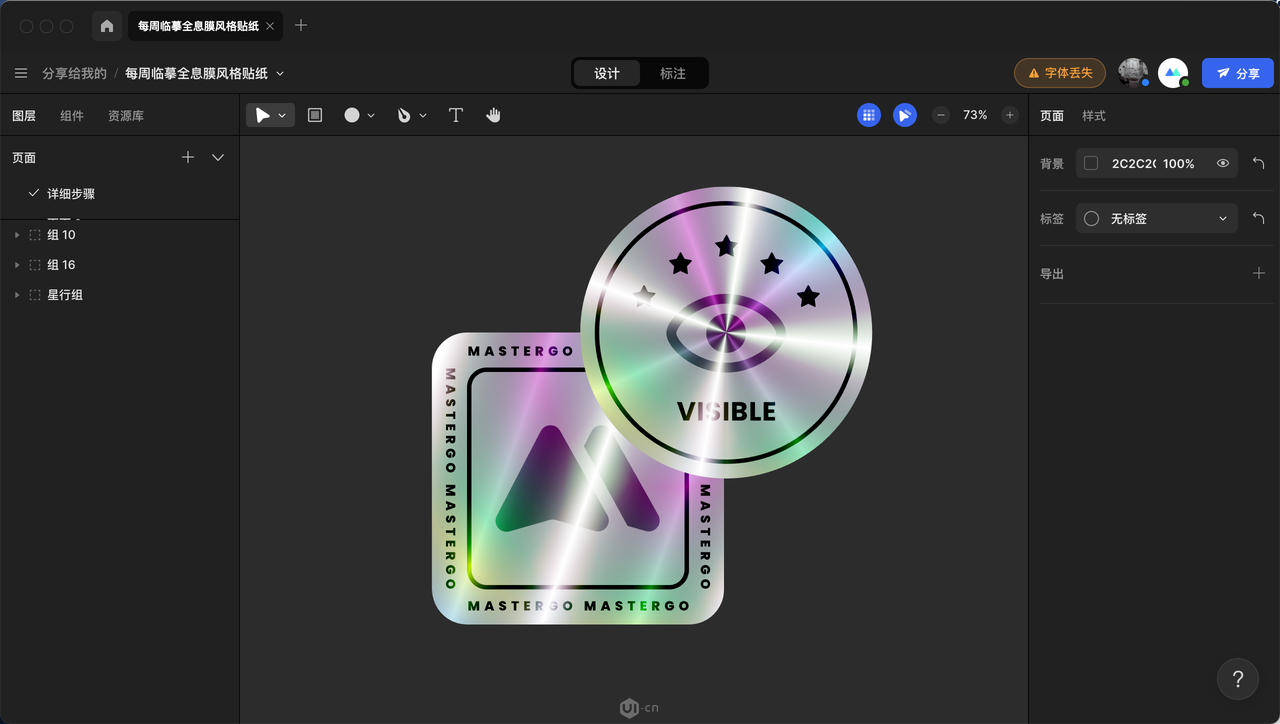The image size is (1280, 724).
Task: Select the frame container tool
Action: tap(315, 115)
